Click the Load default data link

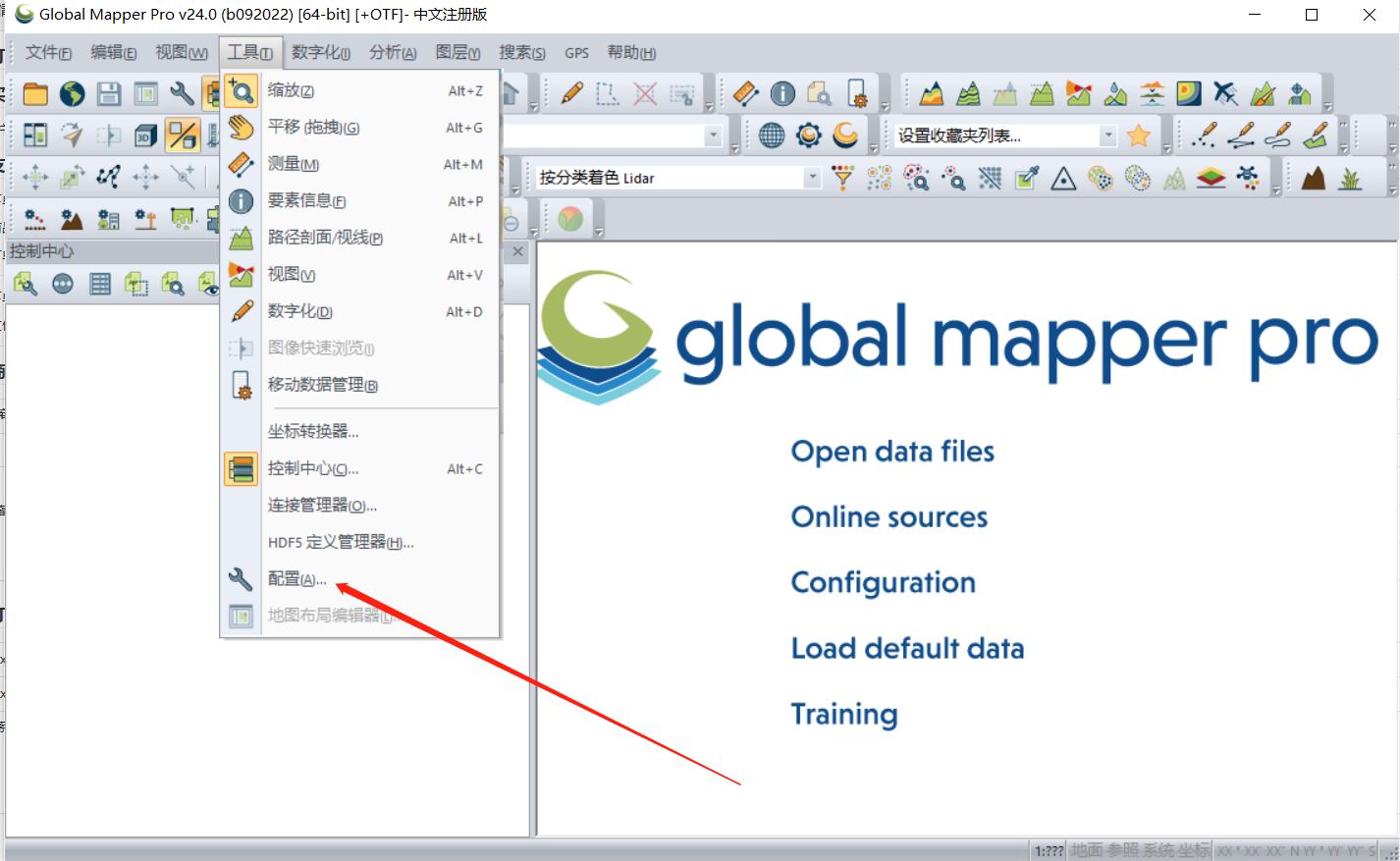pos(907,649)
